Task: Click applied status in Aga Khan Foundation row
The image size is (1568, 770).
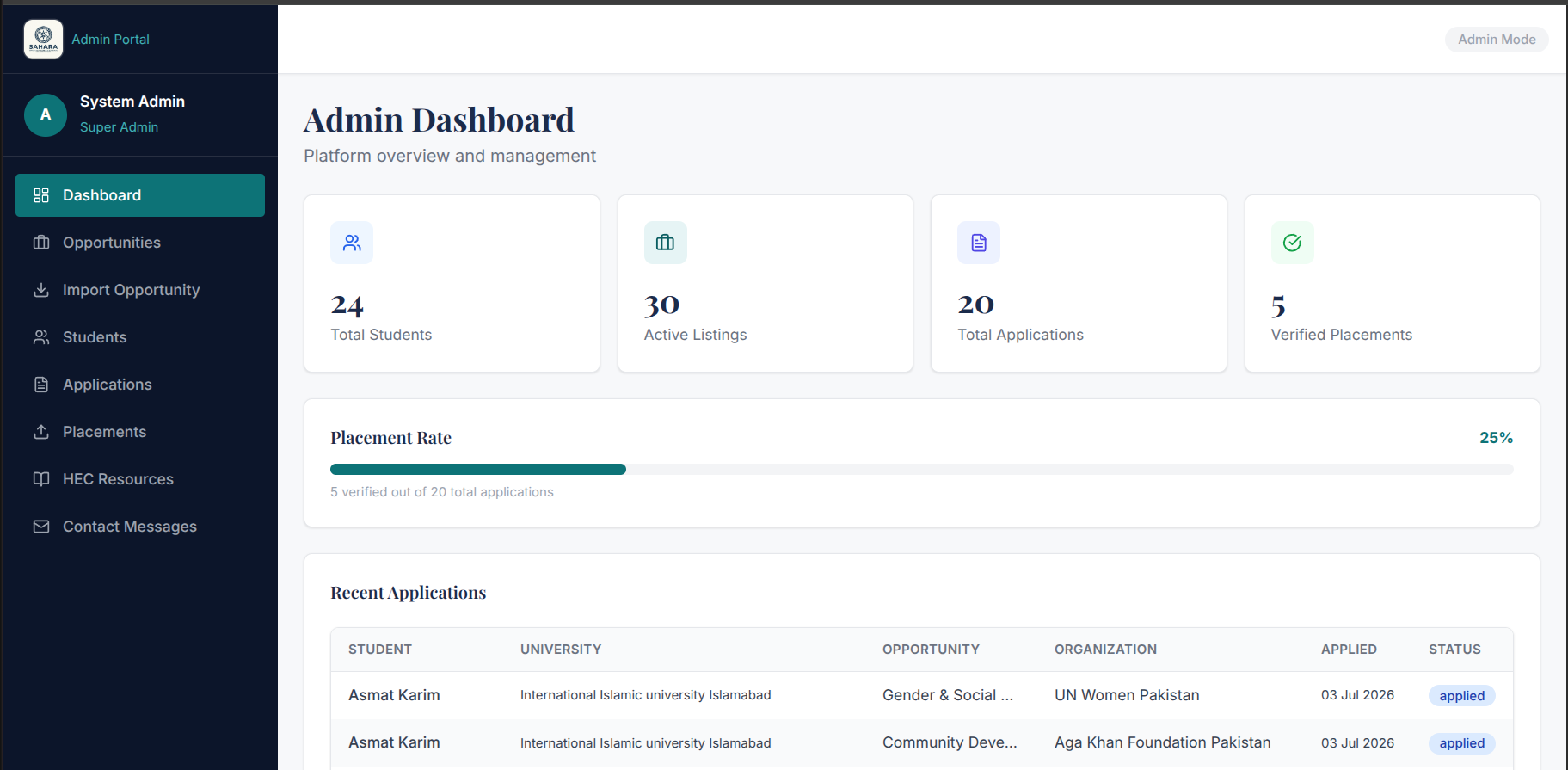Action: [1462, 743]
